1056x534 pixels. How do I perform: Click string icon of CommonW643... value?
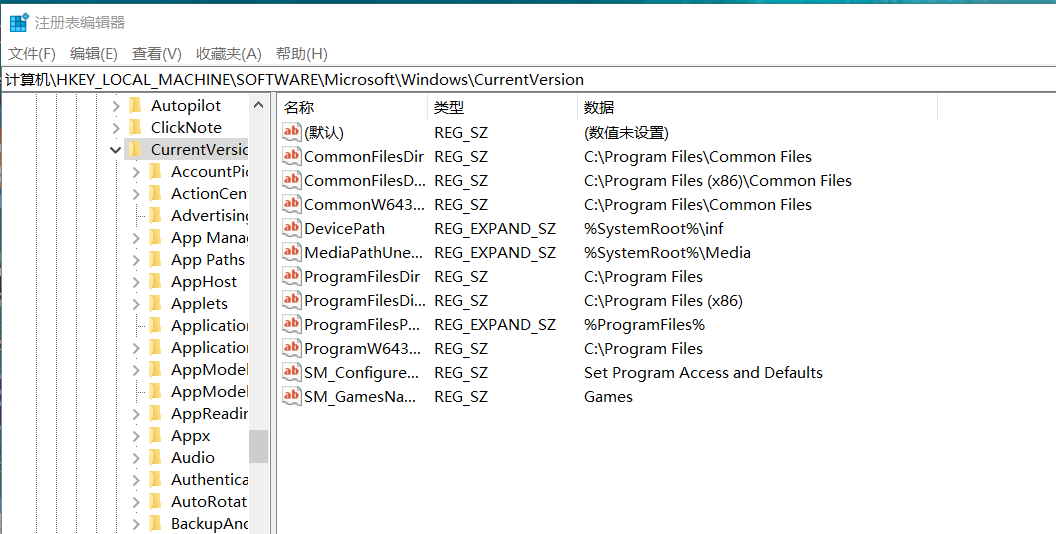[x=292, y=204]
